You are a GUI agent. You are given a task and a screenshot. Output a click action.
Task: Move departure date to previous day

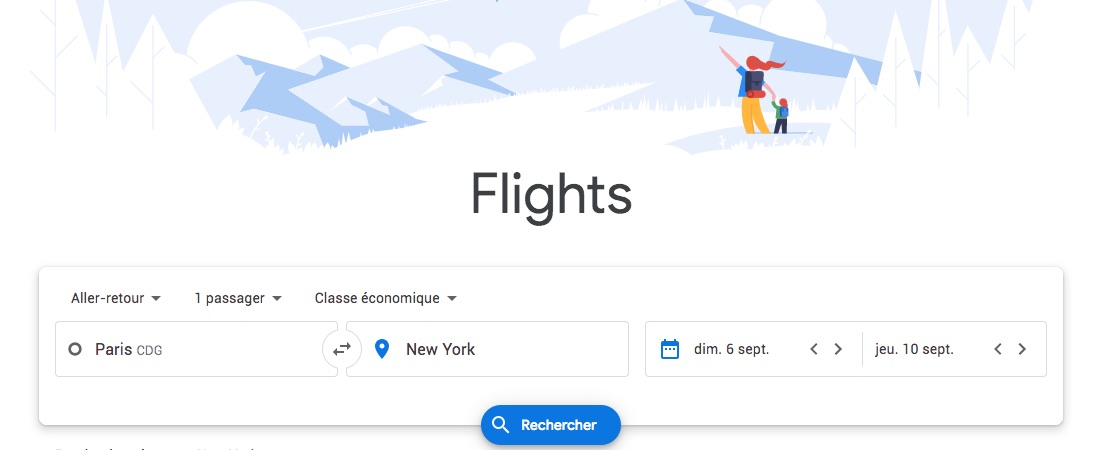click(814, 349)
